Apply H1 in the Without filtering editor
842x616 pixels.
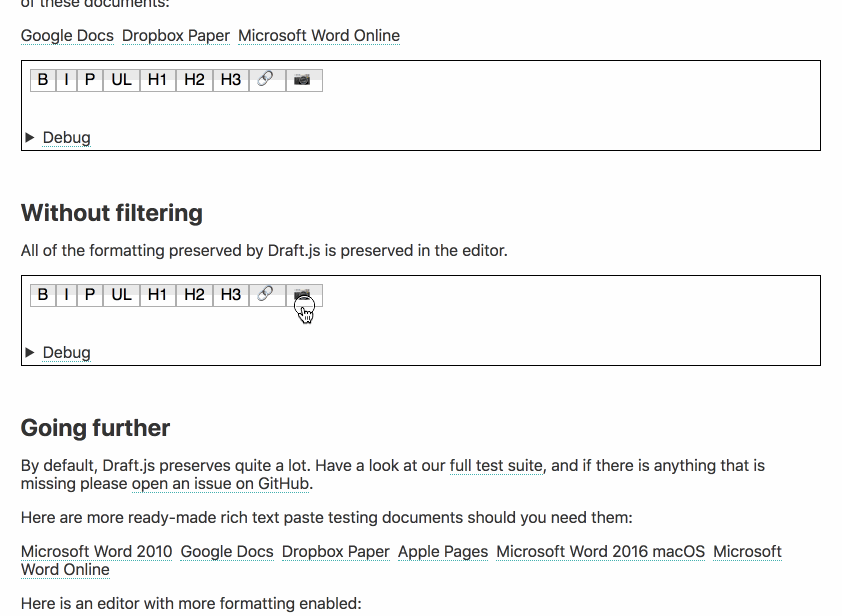tap(157, 295)
